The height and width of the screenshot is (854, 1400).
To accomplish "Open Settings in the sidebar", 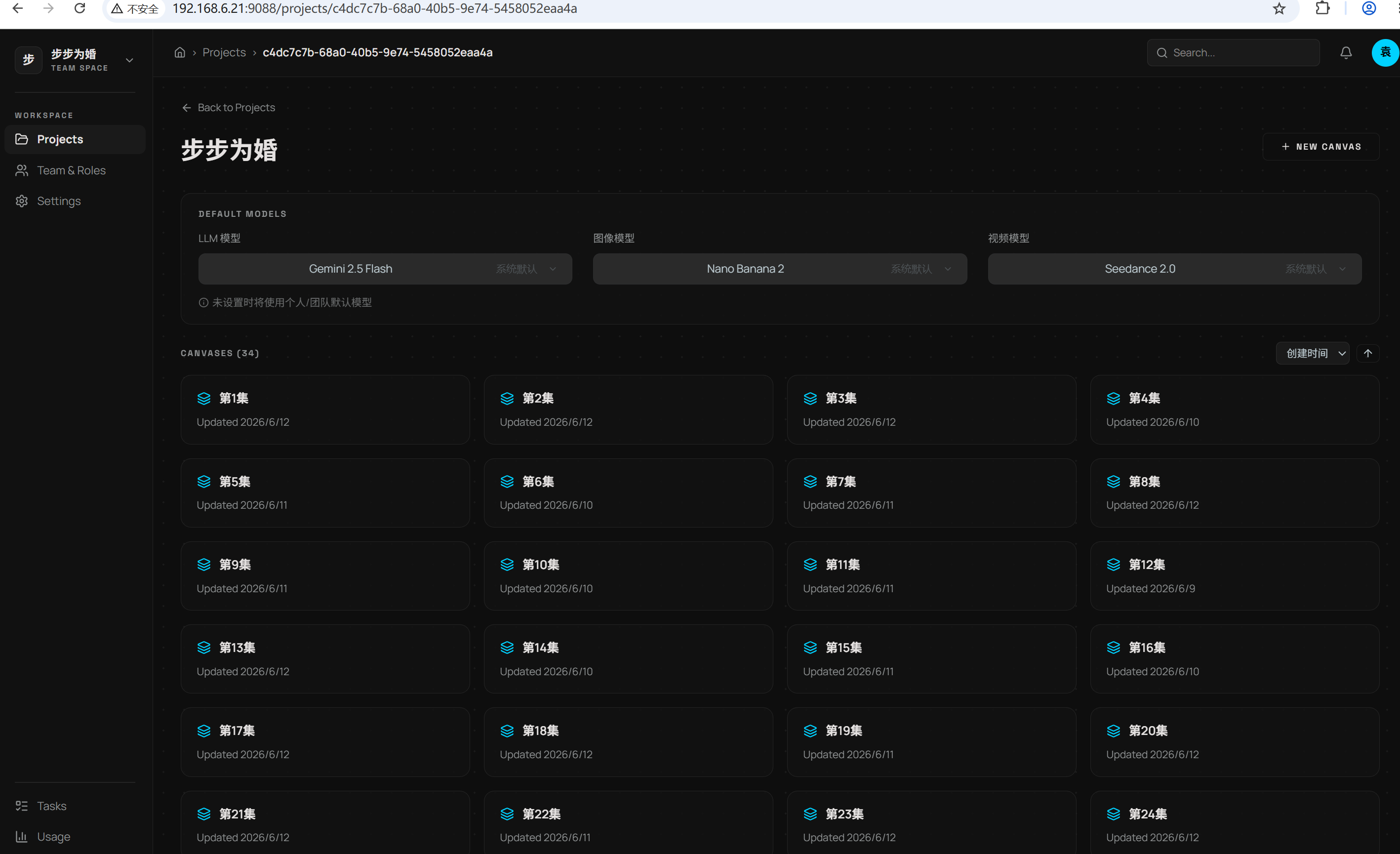I will click(75, 201).
